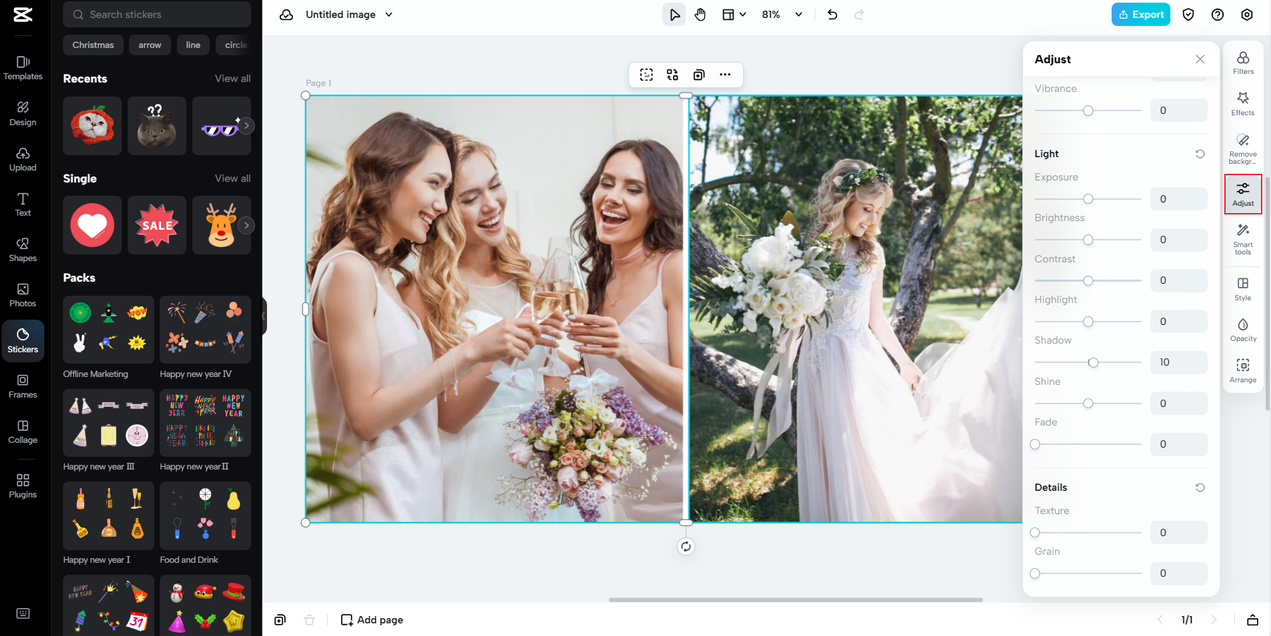Open the Upload sidebar tab
Viewport: 1271px width, 636px height.
[x=23, y=159]
